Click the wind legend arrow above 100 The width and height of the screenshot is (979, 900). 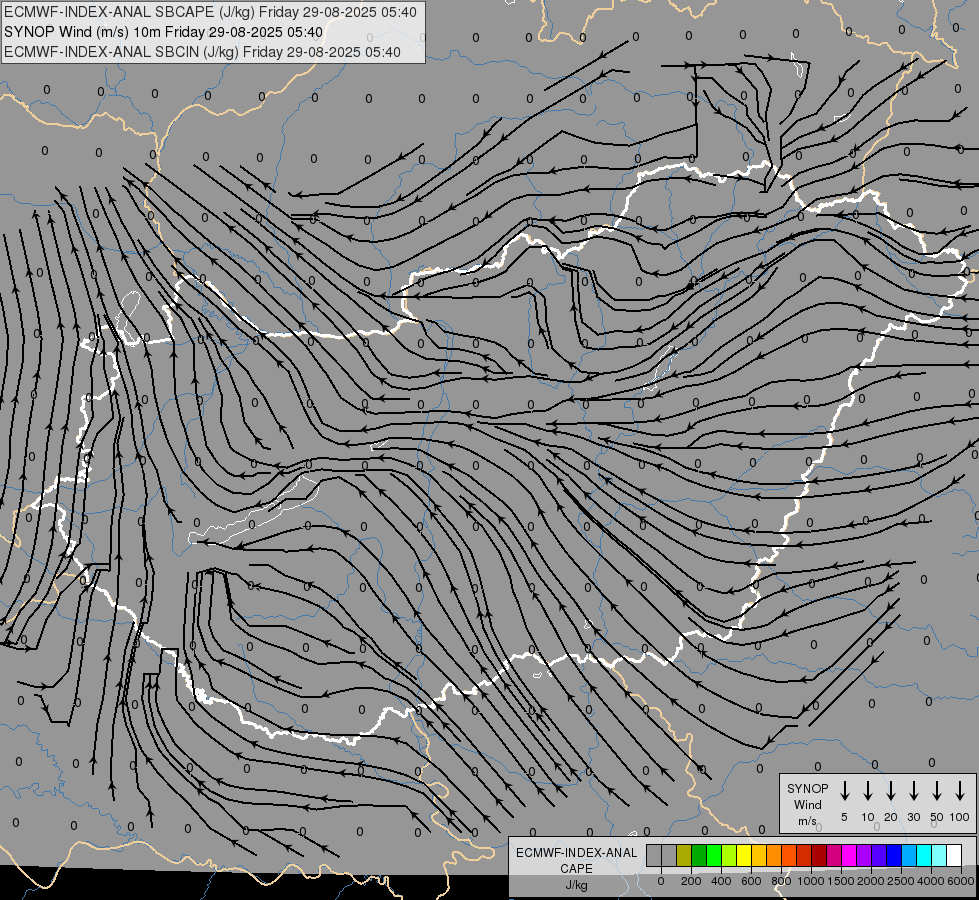(960, 791)
